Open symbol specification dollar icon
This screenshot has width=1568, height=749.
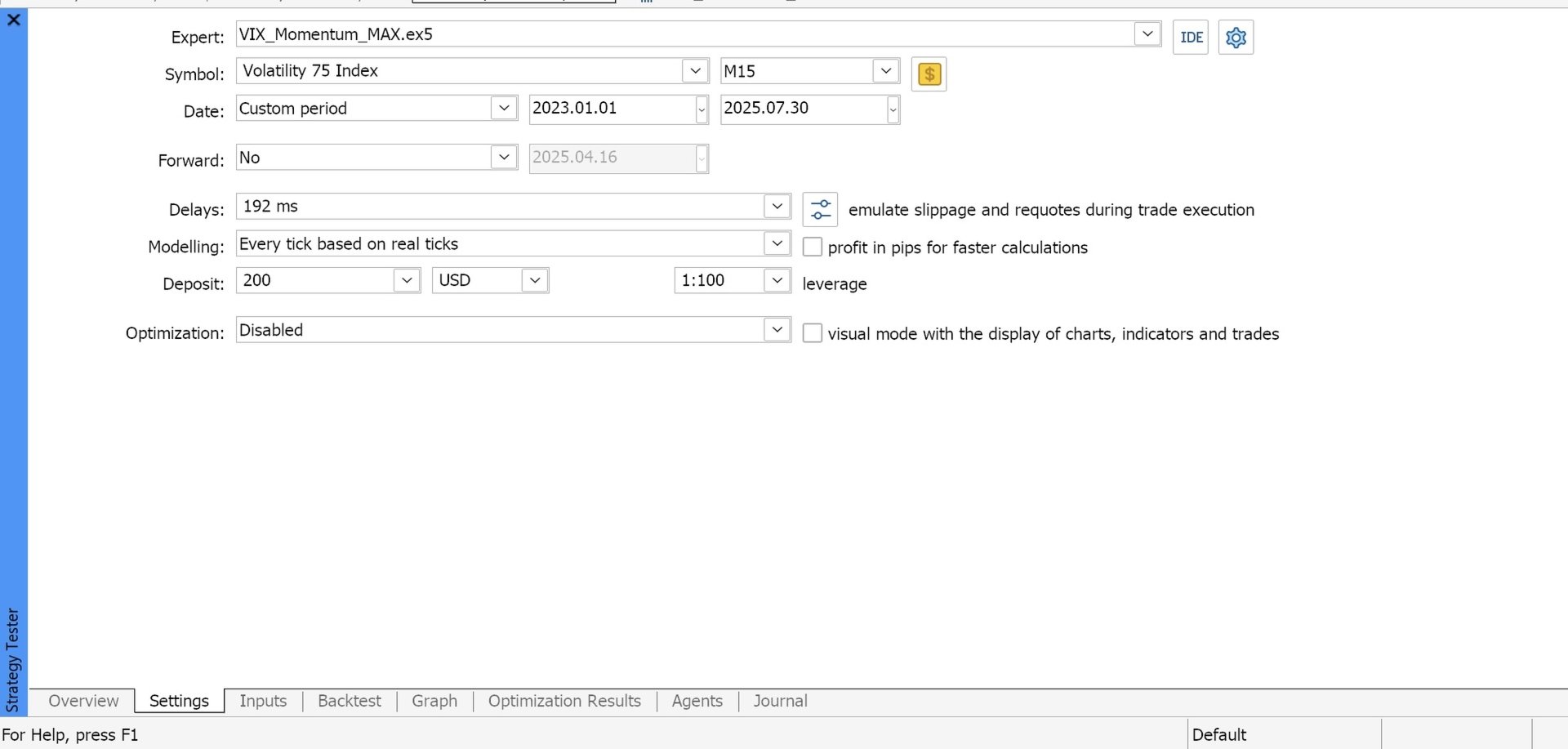point(929,74)
